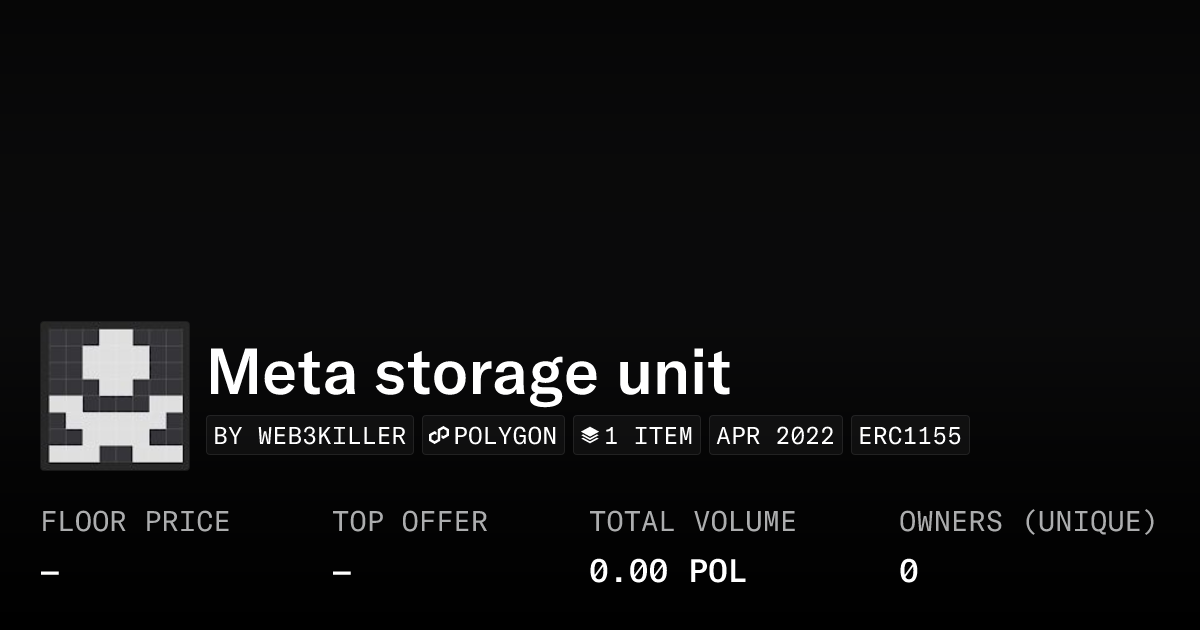Select the ERC1155 token standard badge
Image resolution: width=1200 pixels, height=630 pixels.
[910, 436]
